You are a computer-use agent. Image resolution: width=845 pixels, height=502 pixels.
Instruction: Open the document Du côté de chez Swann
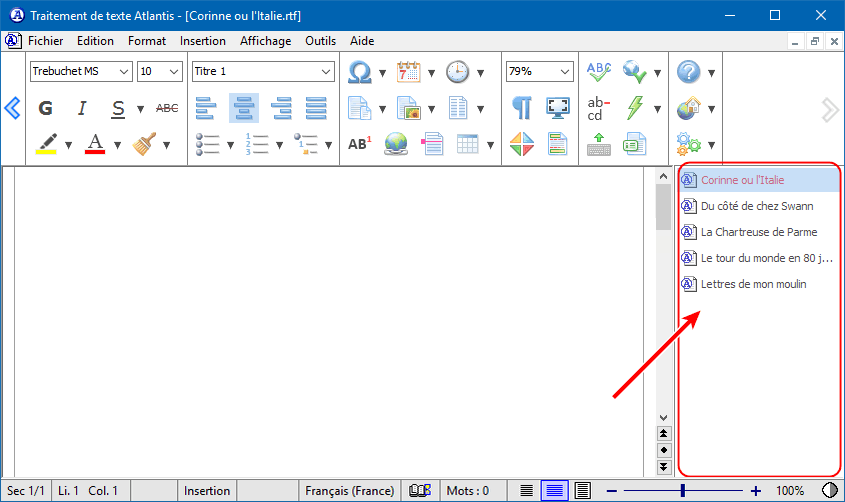[756, 206]
